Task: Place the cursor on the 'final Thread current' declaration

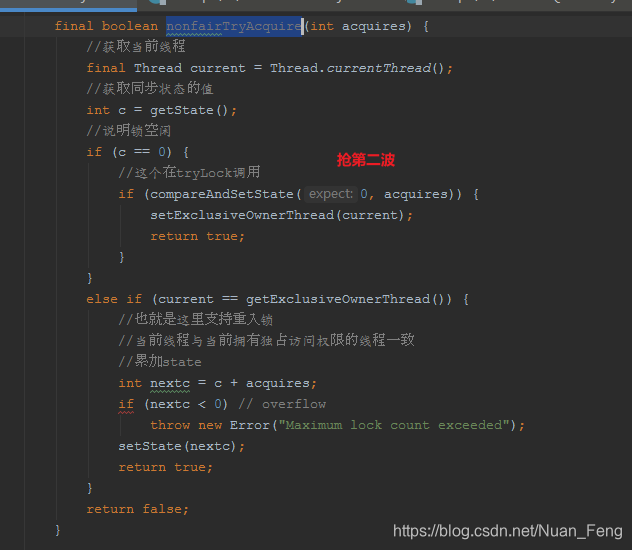Action: (166, 68)
